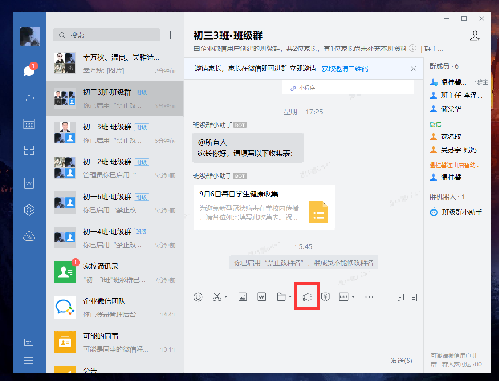
Task: Click the add button beside search box
Action: tap(170, 35)
